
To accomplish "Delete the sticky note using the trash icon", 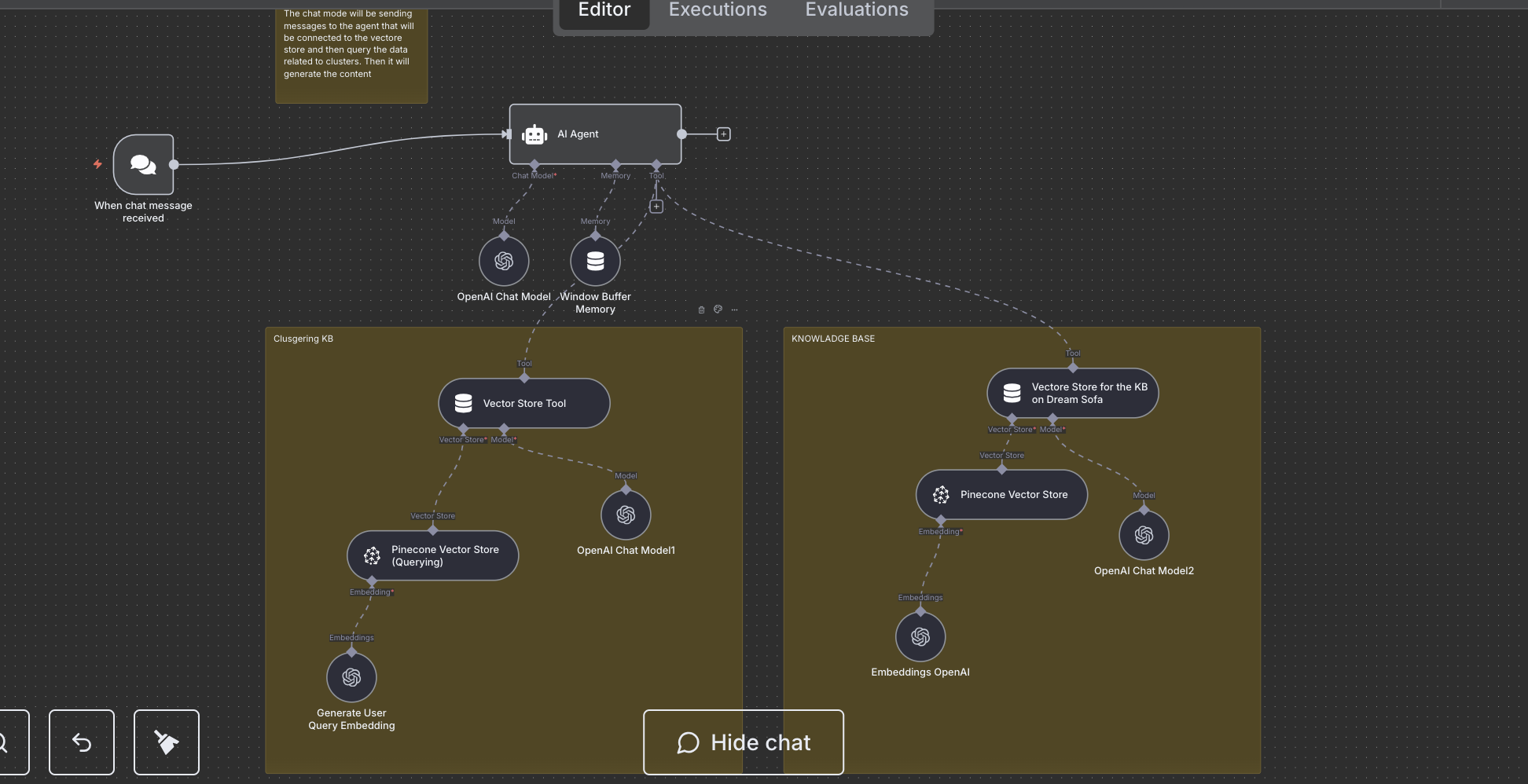I will (702, 310).
